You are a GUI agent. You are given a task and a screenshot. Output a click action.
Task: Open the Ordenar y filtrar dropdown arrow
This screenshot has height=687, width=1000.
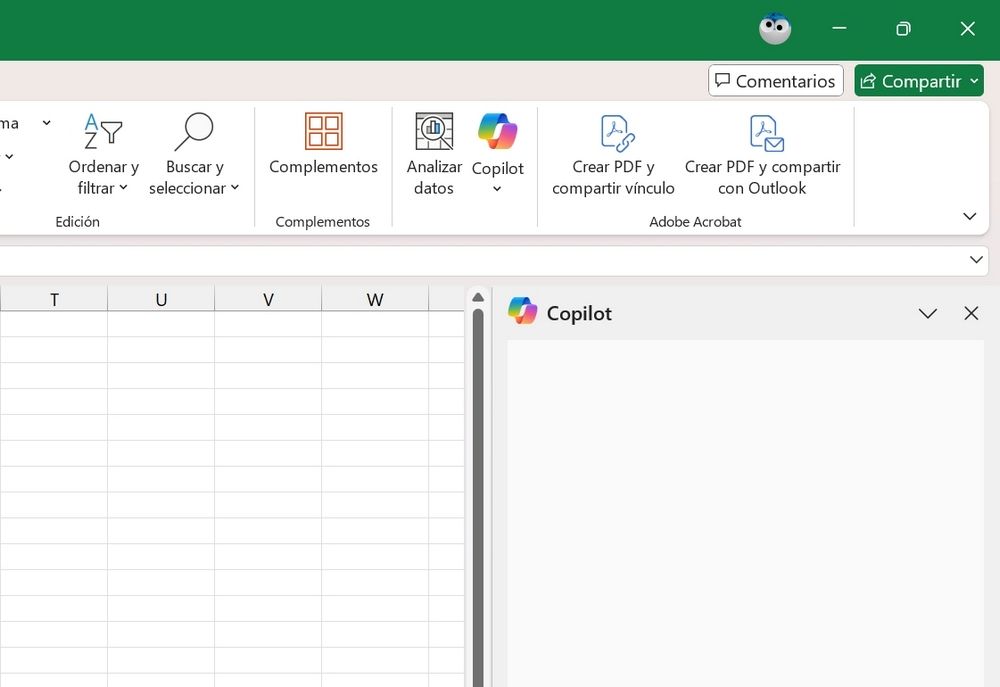pyautogui.click(x=124, y=188)
